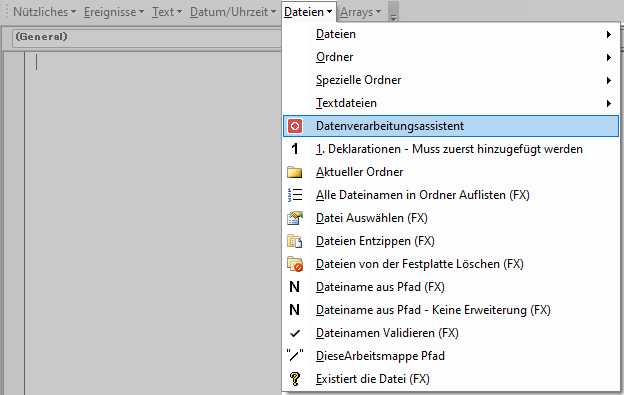Click the Dateien Löschen folder icon
This screenshot has width=624, height=395.
click(x=294, y=264)
